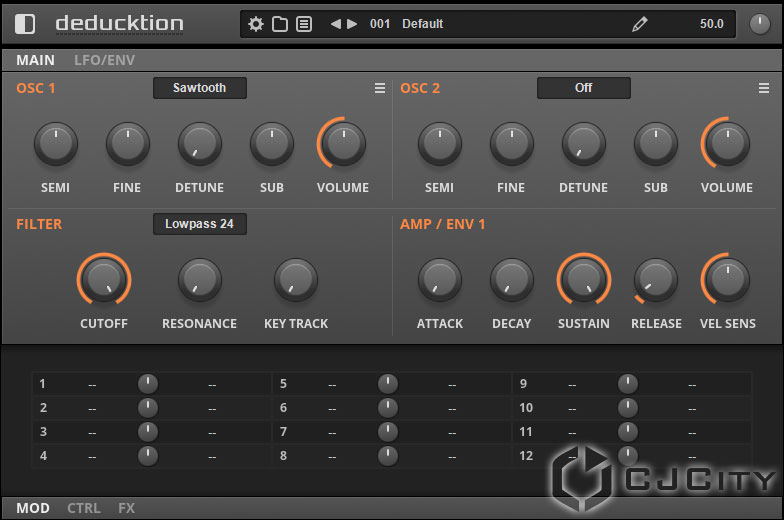Open mod slot 5 source selector

(332, 384)
